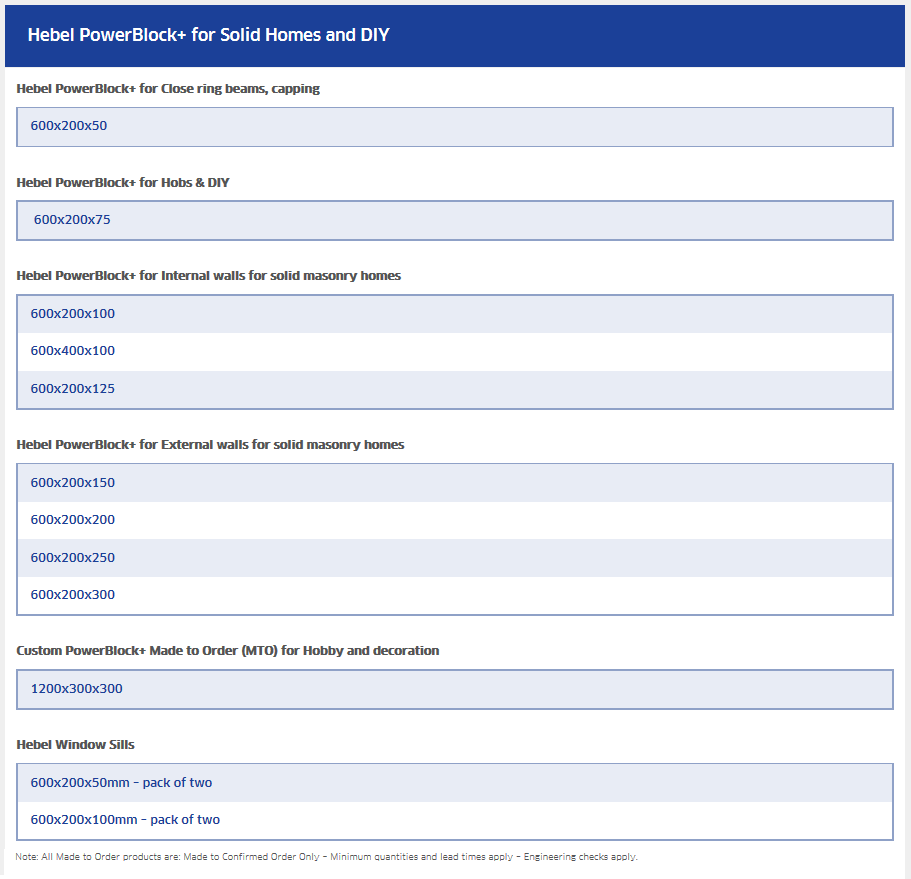Open 600x200x100mm window sill pack of two
911x879 pixels.
tap(454, 820)
